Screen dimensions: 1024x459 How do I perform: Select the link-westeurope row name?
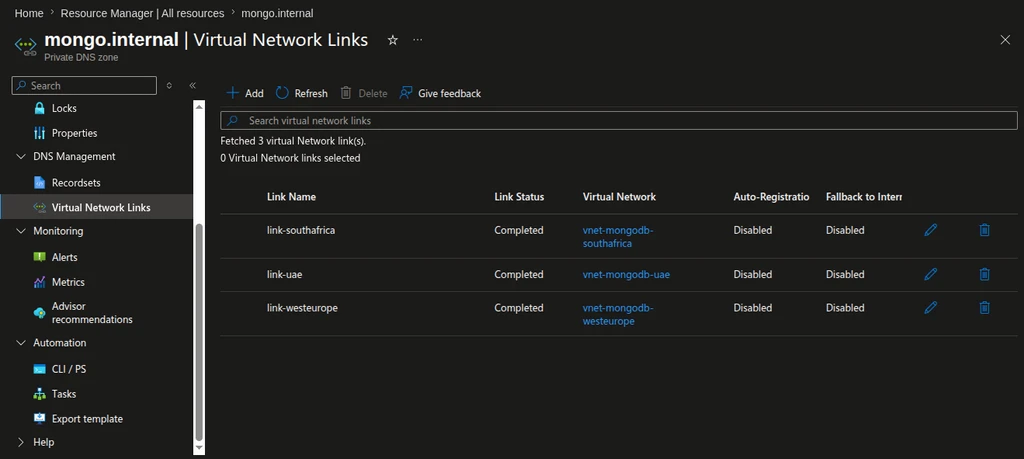(302, 308)
